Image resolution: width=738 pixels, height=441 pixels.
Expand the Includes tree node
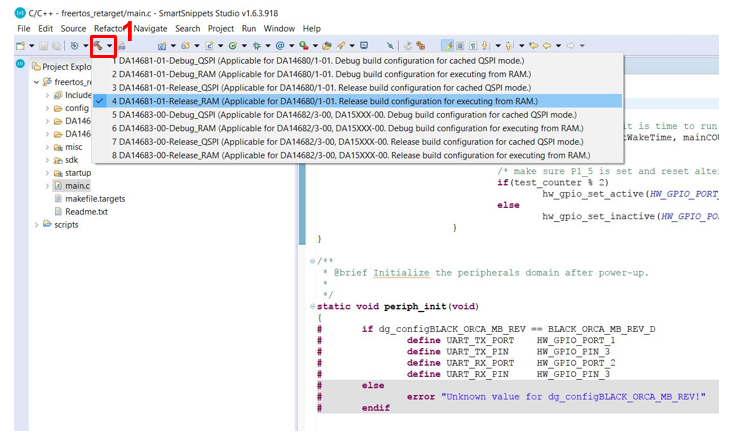tap(47, 95)
